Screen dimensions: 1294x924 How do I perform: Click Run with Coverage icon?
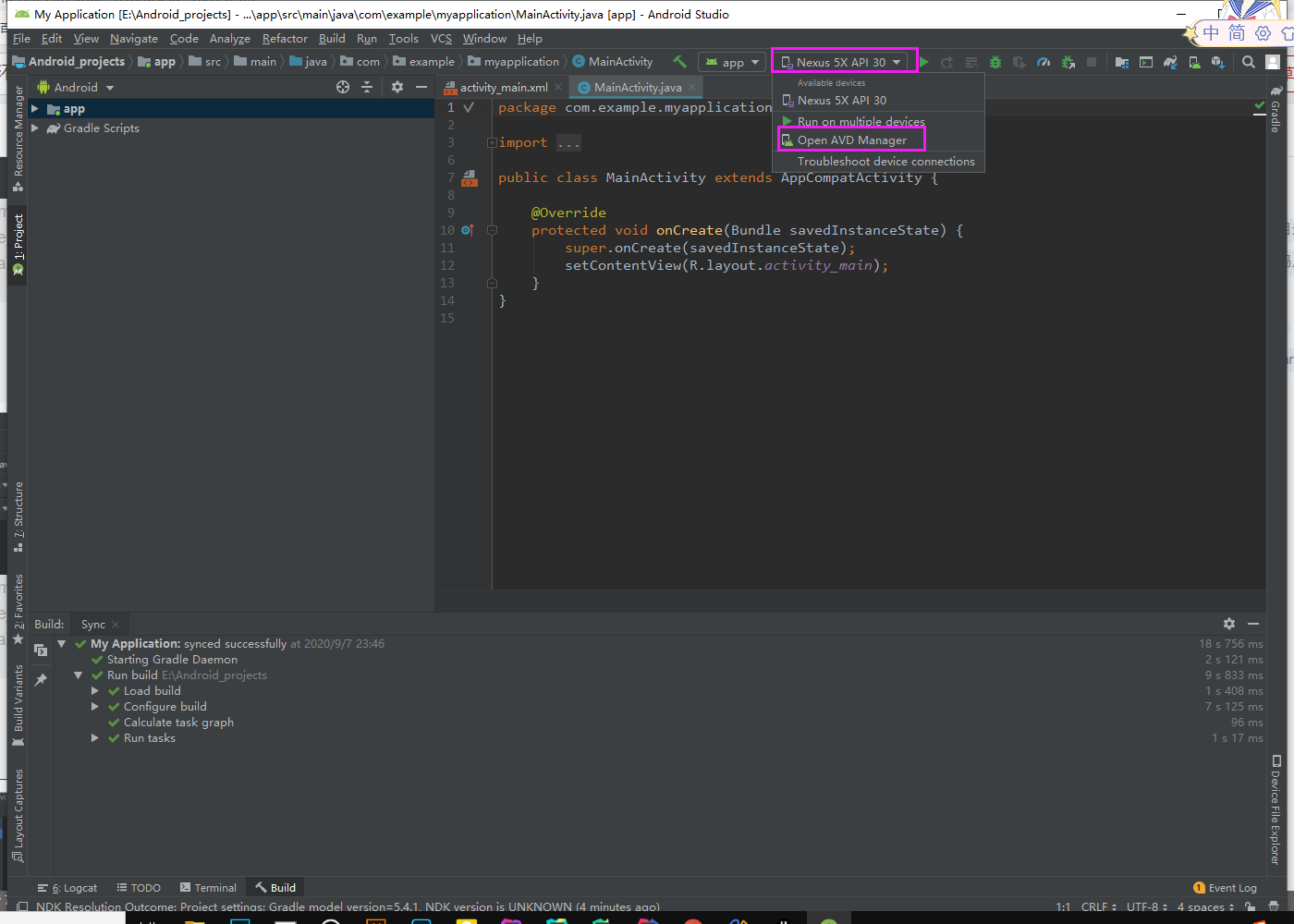1019,62
